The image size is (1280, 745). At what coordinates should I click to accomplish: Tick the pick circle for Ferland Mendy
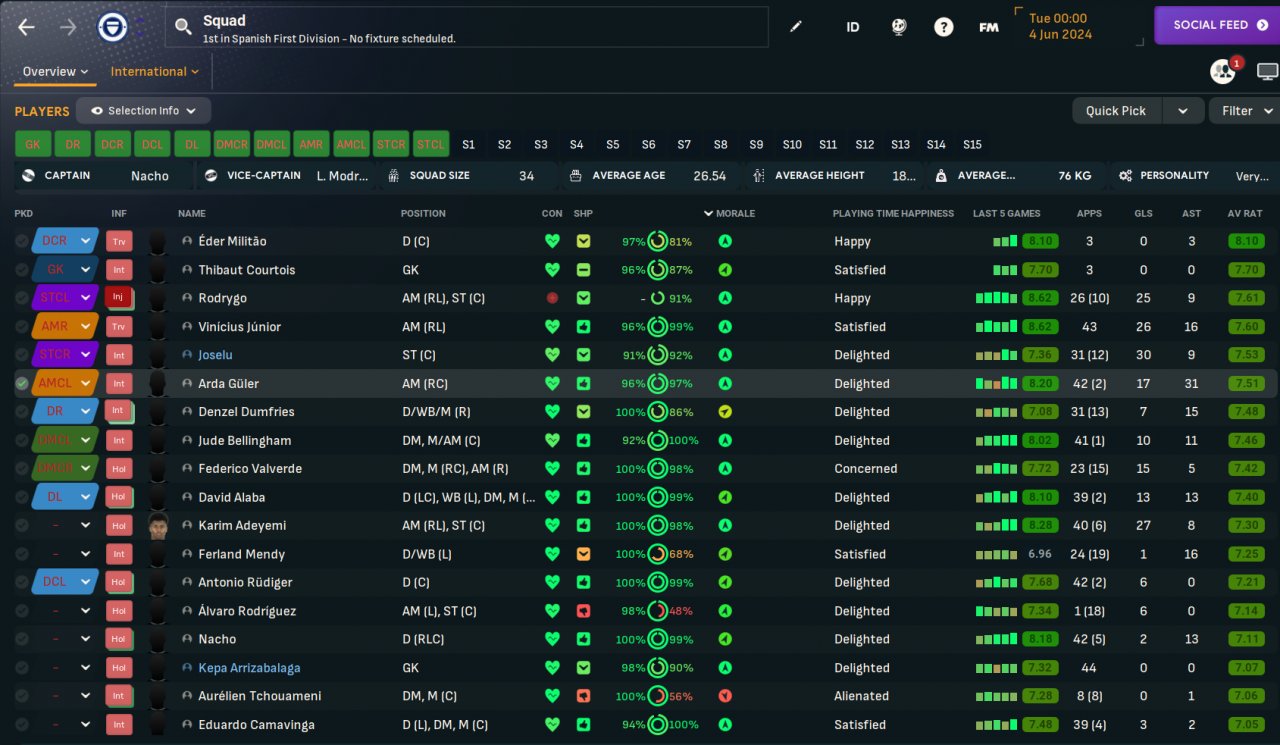click(22, 554)
